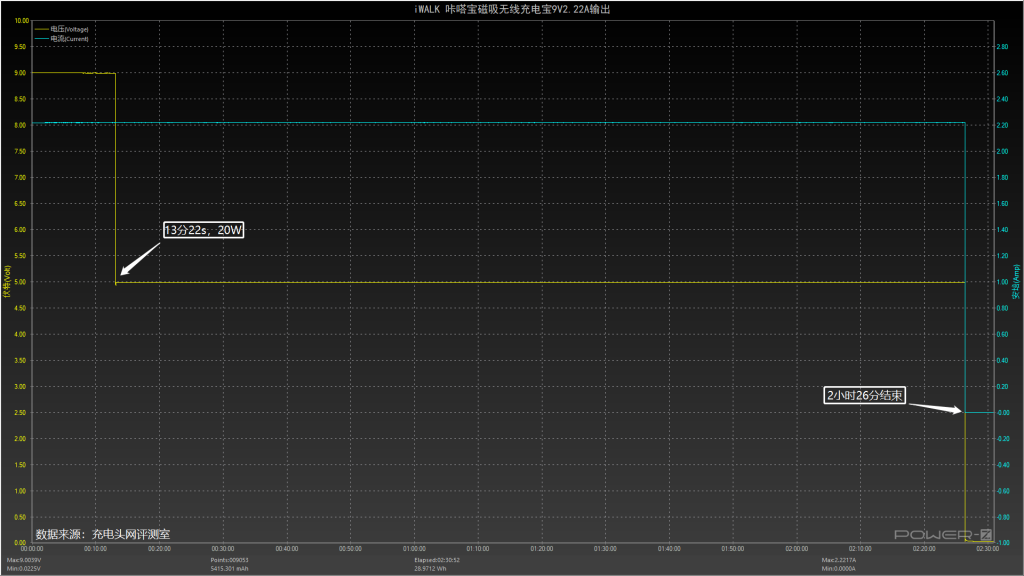Click the Elapsed:02:30:52 status entry

(x=437, y=560)
